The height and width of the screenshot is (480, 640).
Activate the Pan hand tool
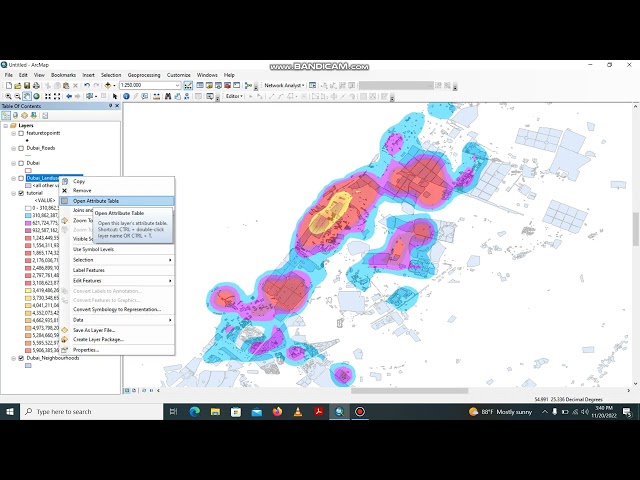tap(27, 96)
